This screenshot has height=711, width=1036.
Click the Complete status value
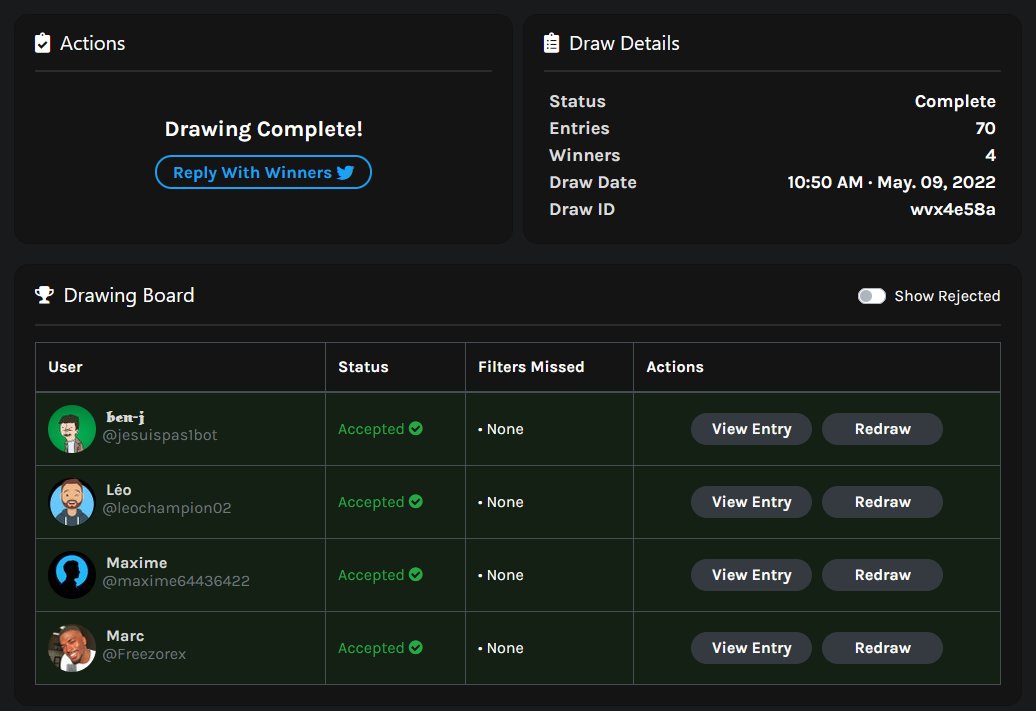point(955,102)
